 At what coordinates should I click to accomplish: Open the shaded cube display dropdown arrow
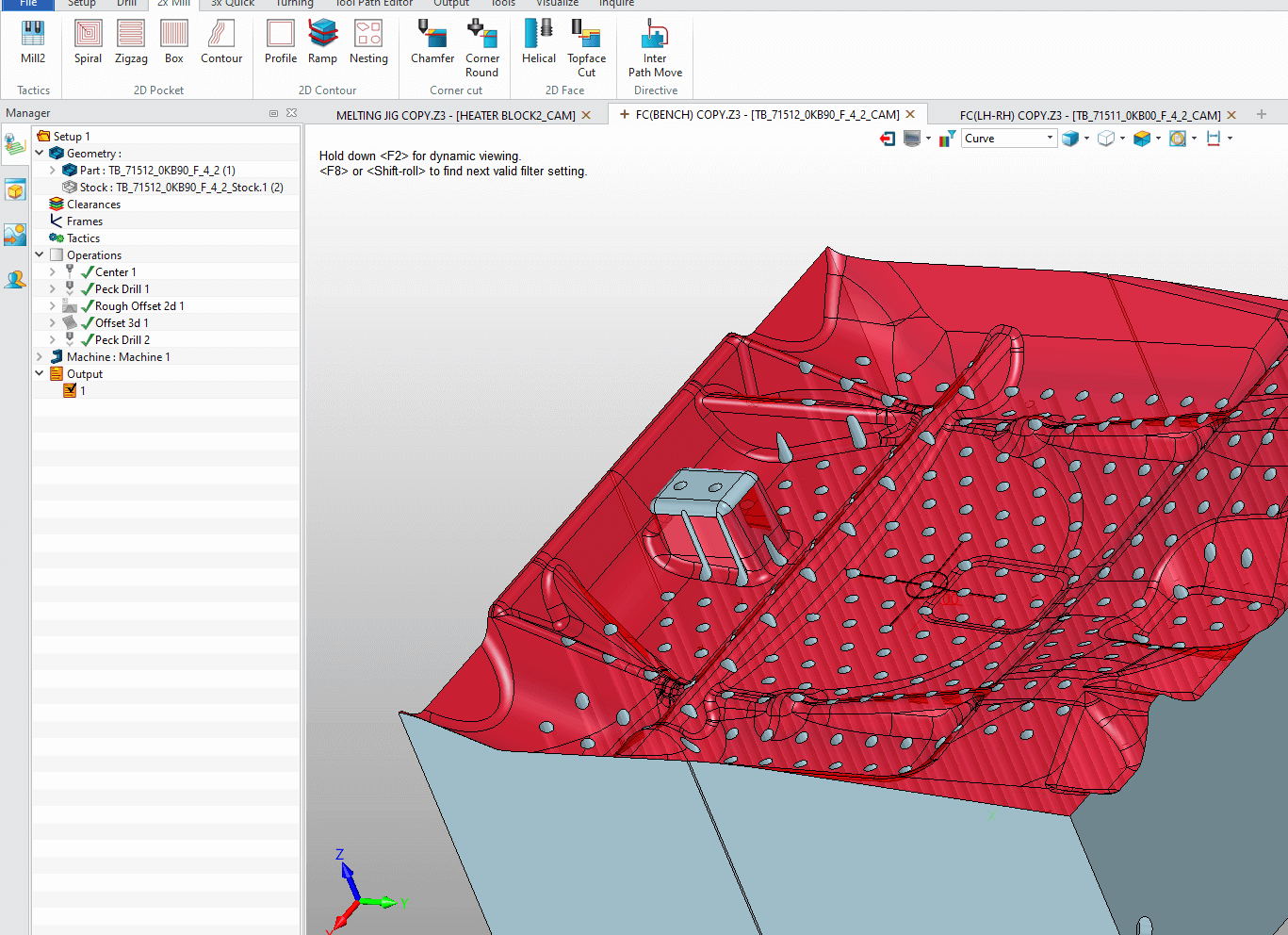[1086, 139]
